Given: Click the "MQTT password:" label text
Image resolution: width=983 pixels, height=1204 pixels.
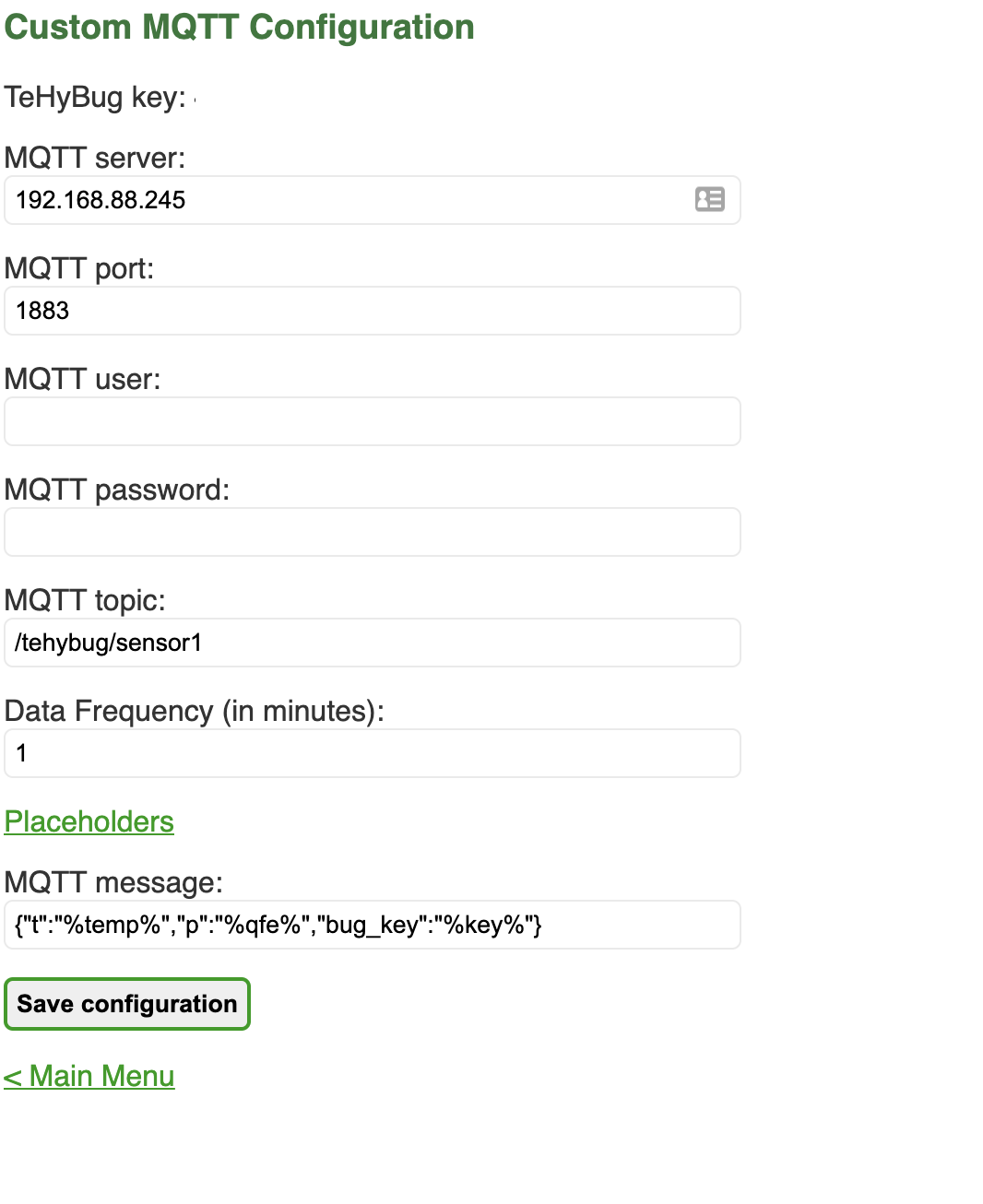Looking at the screenshot, I should [x=117, y=490].
